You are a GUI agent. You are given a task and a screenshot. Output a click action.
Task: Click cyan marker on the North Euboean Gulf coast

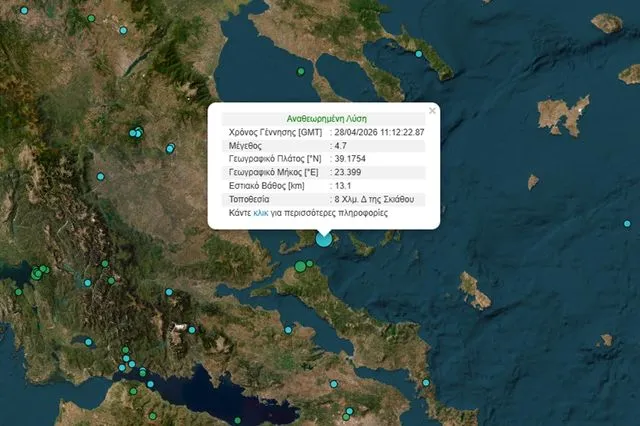(288, 330)
